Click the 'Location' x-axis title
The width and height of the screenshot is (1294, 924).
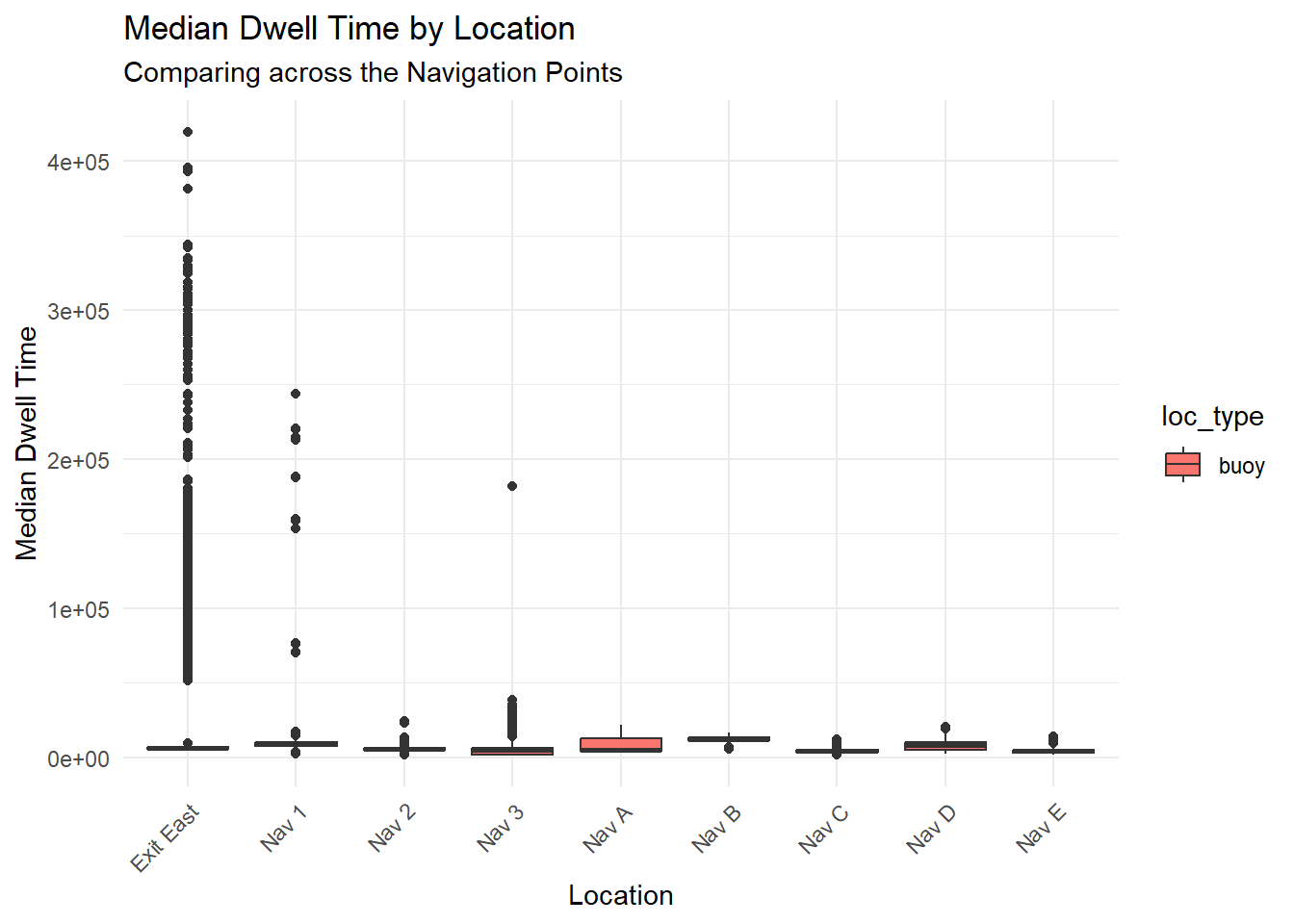click(x=620, y=895)
